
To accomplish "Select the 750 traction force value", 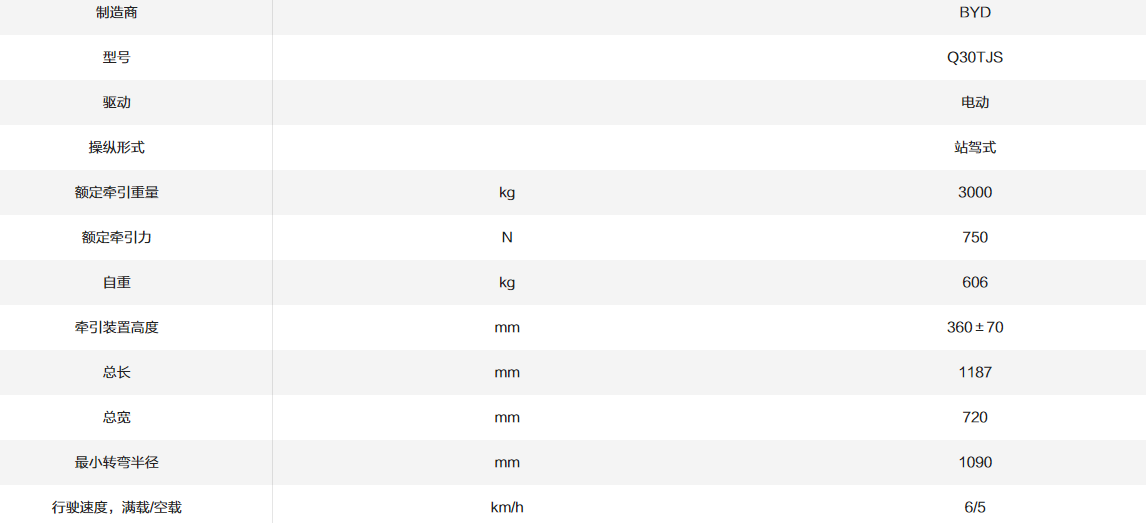I will tap(975, 237).
